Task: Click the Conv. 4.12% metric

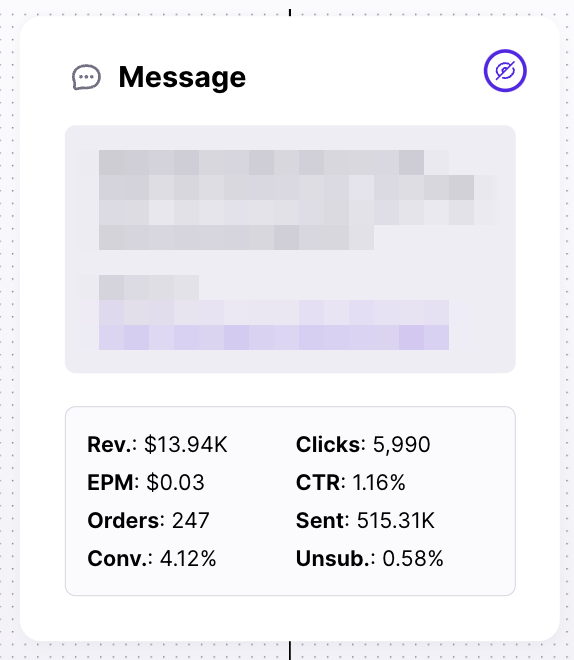Action: 152,559
